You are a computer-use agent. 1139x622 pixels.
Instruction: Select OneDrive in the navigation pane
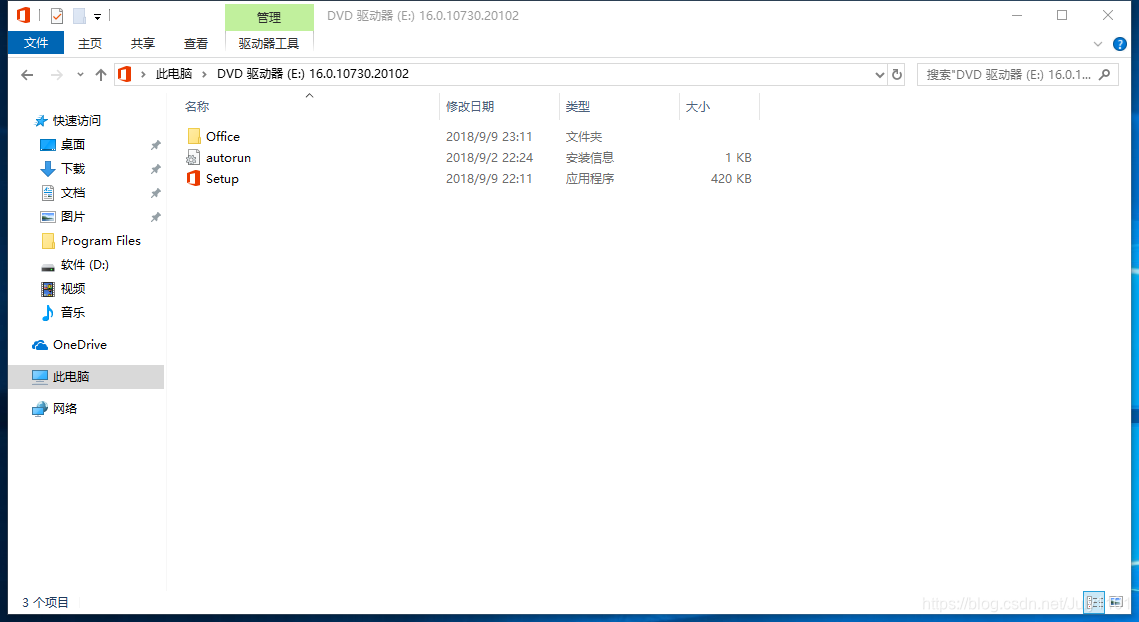point(79,344)
